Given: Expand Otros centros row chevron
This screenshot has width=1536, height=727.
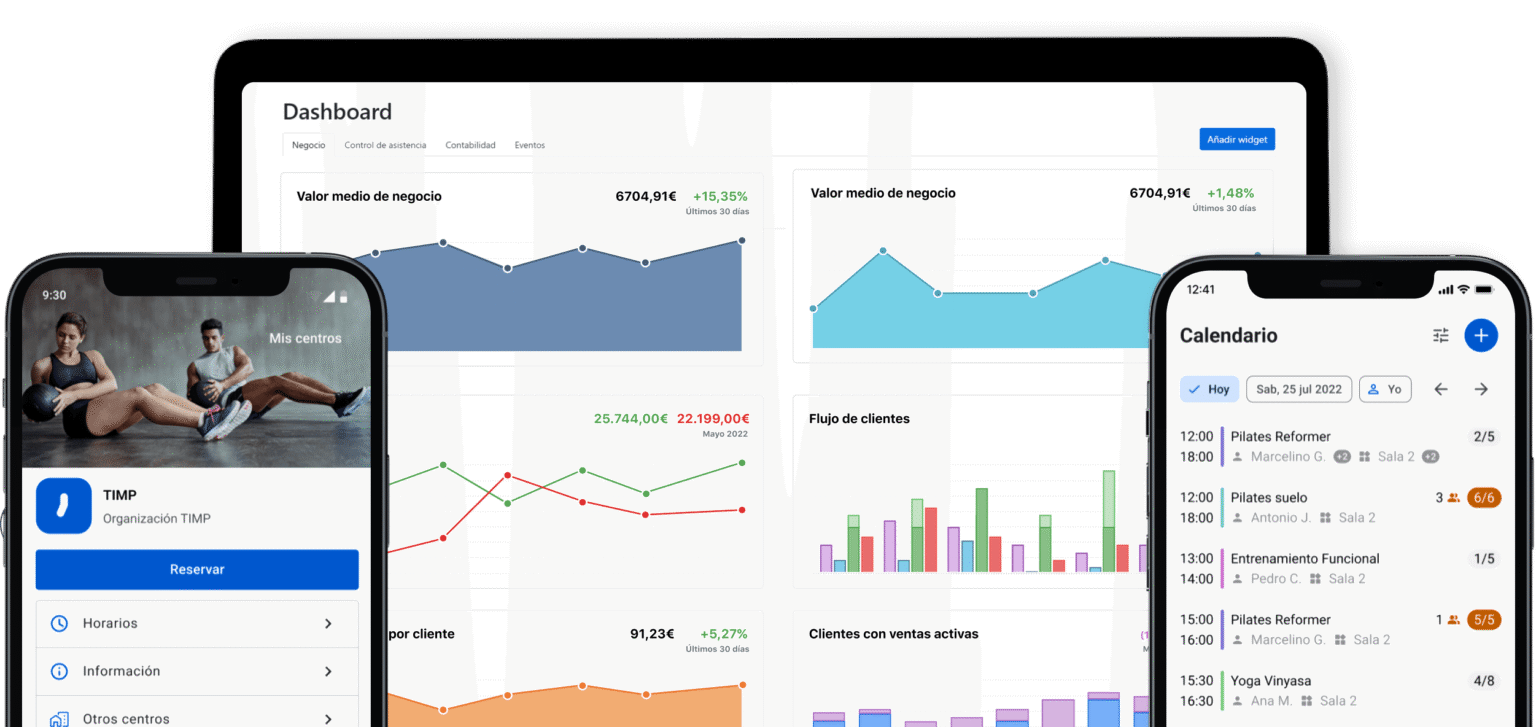Looking at the screenshot, I should (328, 718).
